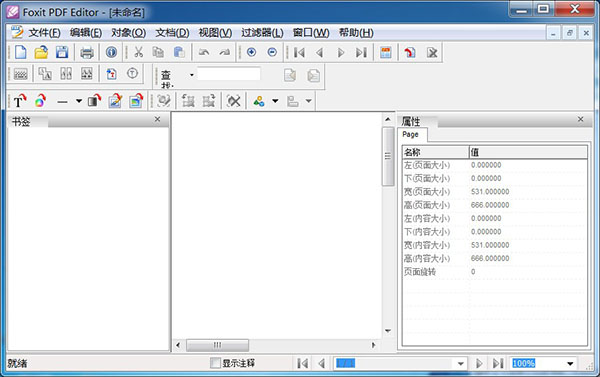The width and height of the screenshot is (600, 377).
Task: Click the insert page icon with red arrow
Action: [x=410, y=52]
